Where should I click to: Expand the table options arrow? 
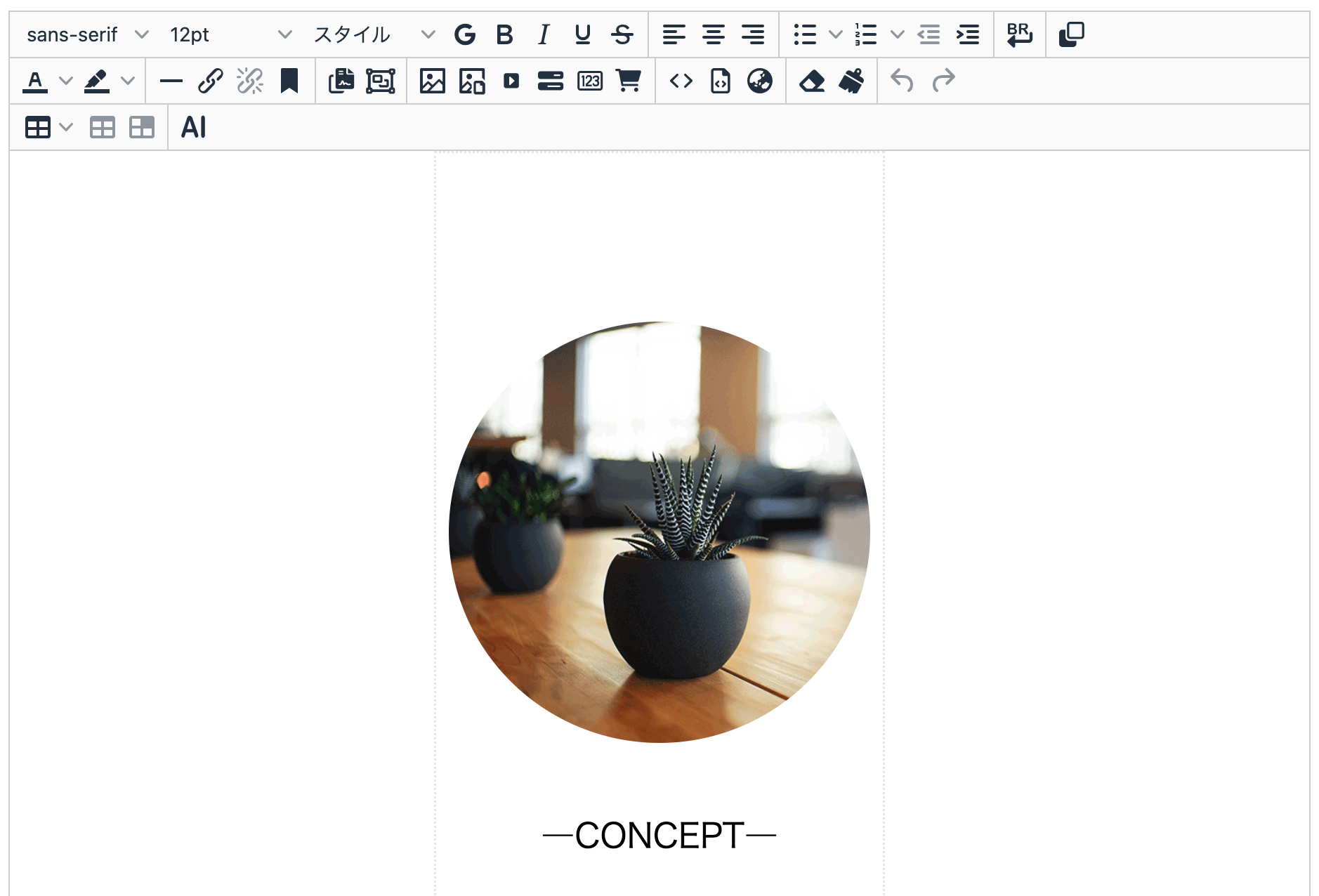pos(66,128)
